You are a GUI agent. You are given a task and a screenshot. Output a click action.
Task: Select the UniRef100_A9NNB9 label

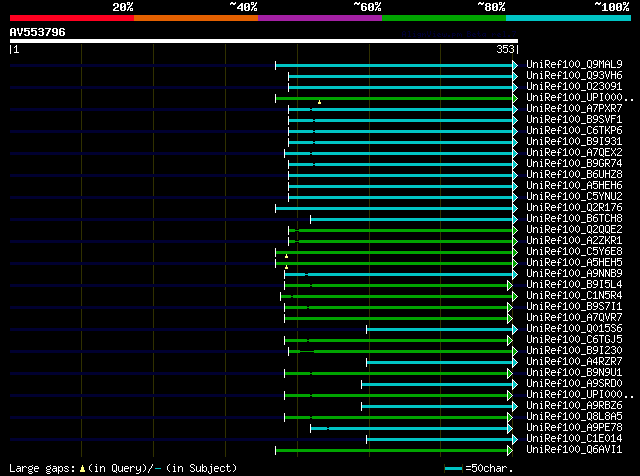(x=574, y=274)
